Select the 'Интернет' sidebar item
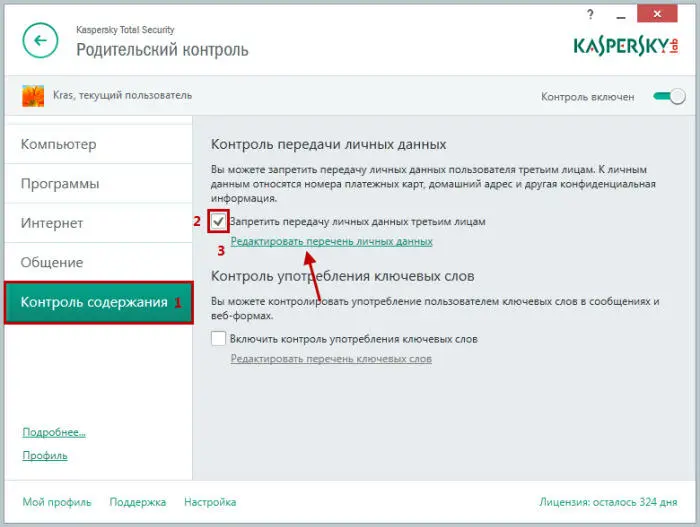The width and height of the screenshot is (700, 527). click(52, 223)
